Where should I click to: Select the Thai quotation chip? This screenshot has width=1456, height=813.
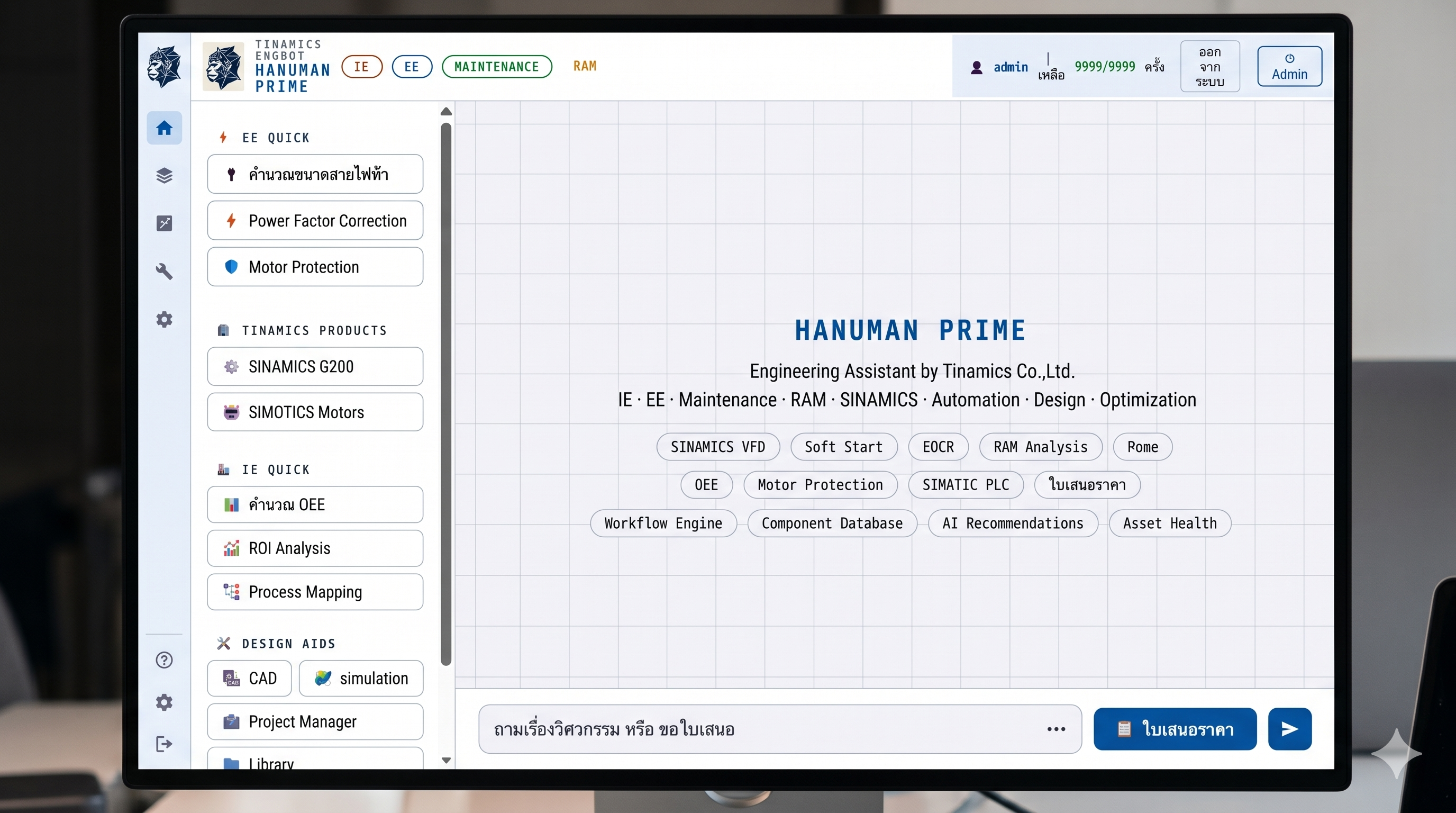[1087, 484]
